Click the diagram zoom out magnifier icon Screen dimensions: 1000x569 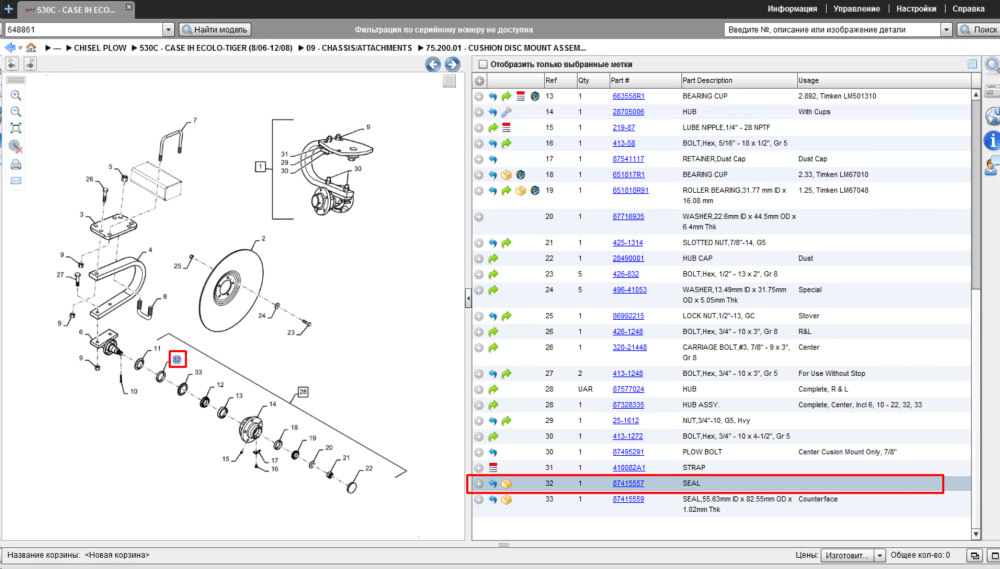tap(16, 112)
